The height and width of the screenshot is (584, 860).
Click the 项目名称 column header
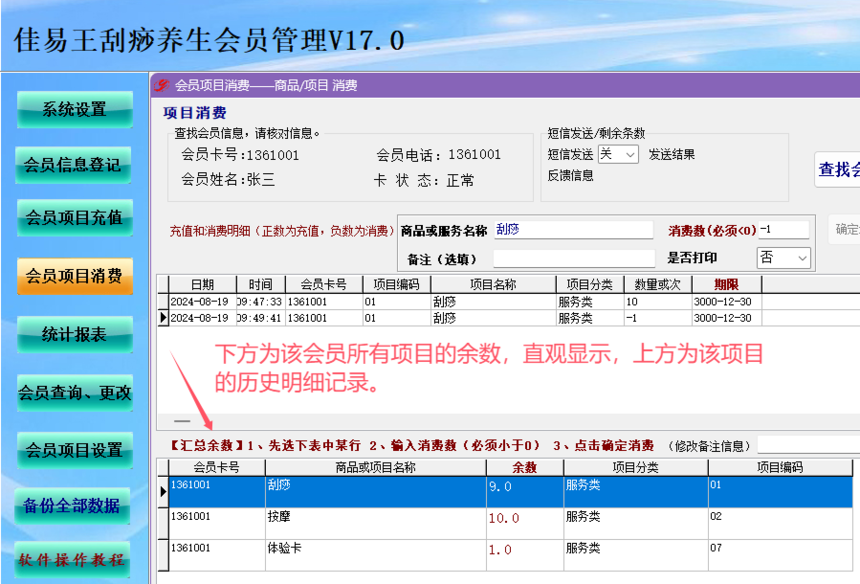(x=493, y=285)
